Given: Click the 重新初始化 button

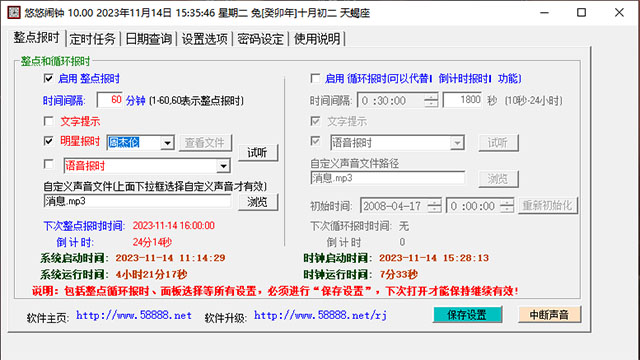Looking at the screenshot, I should click(548, 205).
